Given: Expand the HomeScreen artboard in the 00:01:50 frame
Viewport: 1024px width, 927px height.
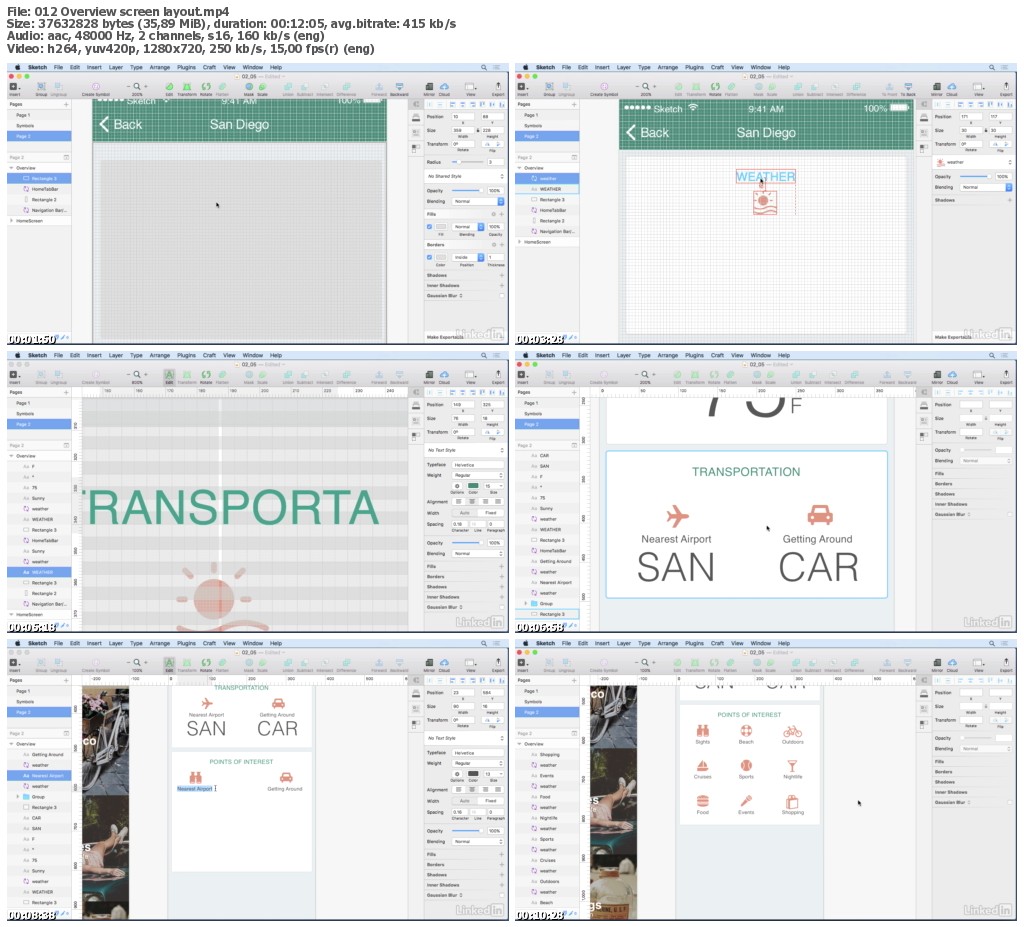Looking at the screenshot, I should [11, 221].
